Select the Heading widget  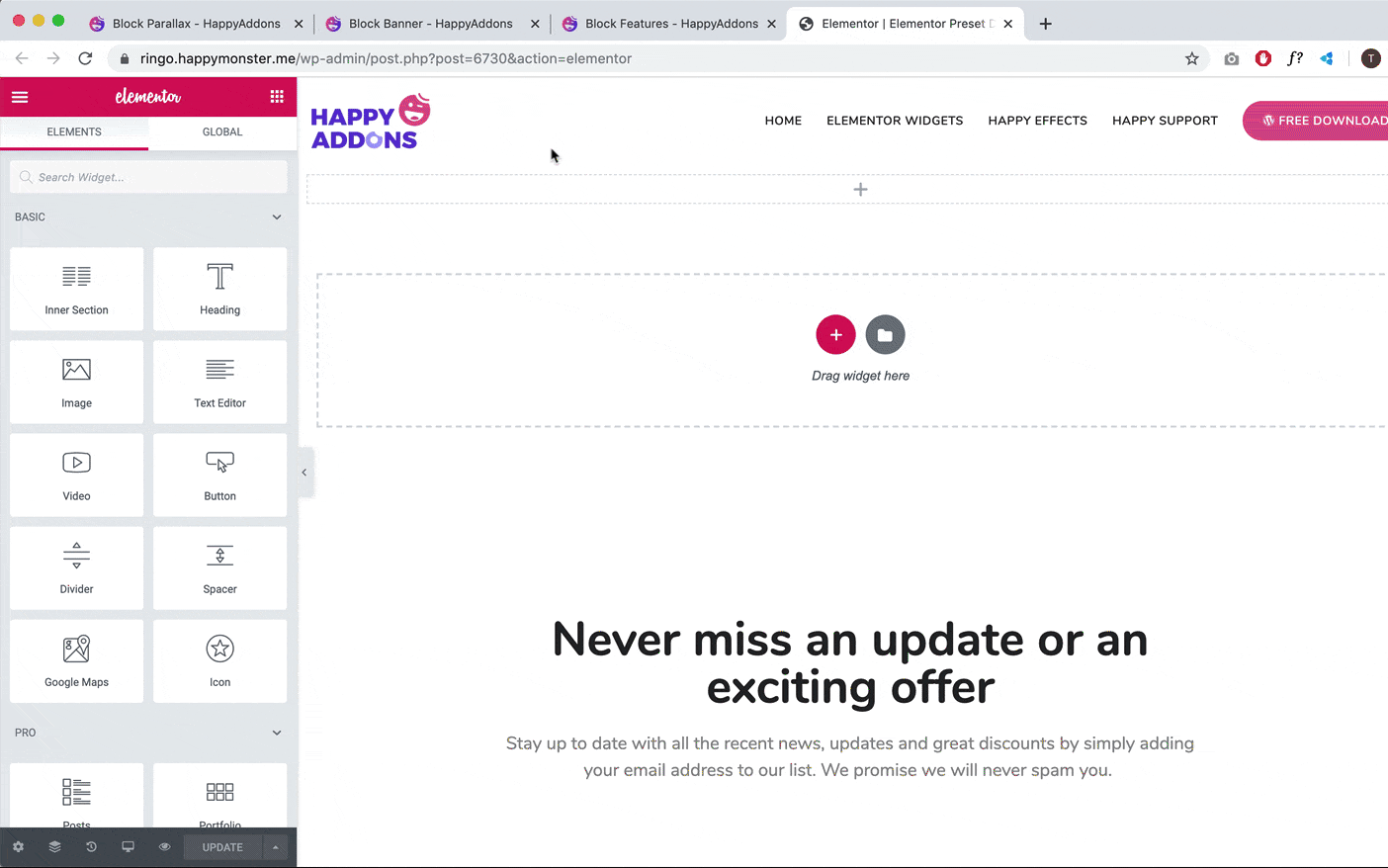click(219, 289)
